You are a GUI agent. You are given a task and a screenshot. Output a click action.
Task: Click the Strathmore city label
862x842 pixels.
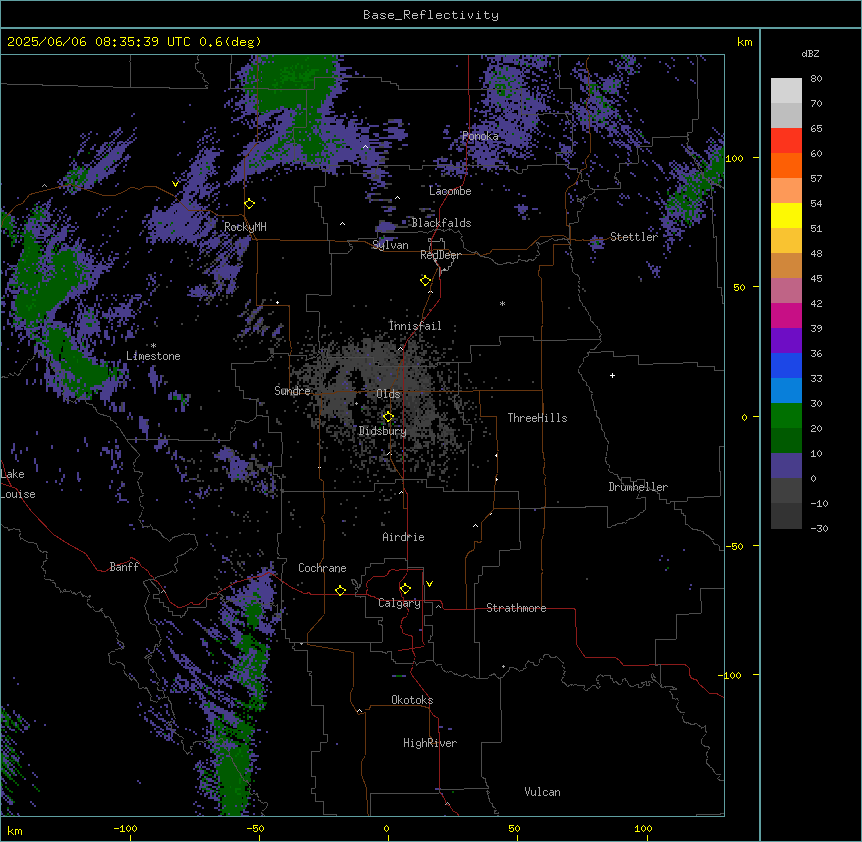point(516,608)
